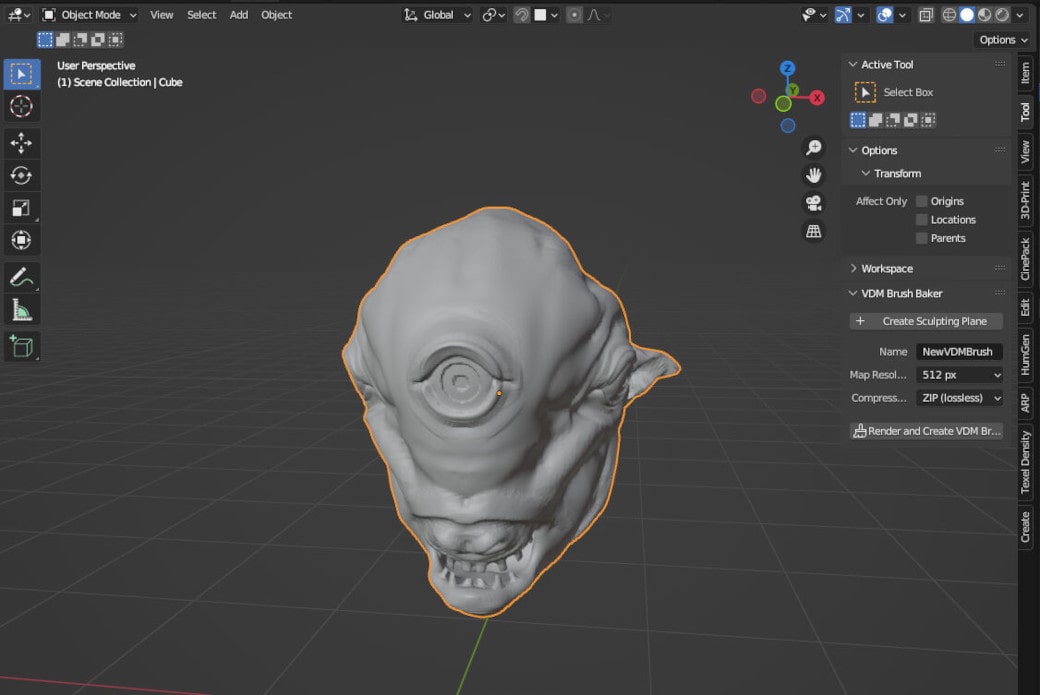Click the NewVDMBrush name field

pos(959,351)
